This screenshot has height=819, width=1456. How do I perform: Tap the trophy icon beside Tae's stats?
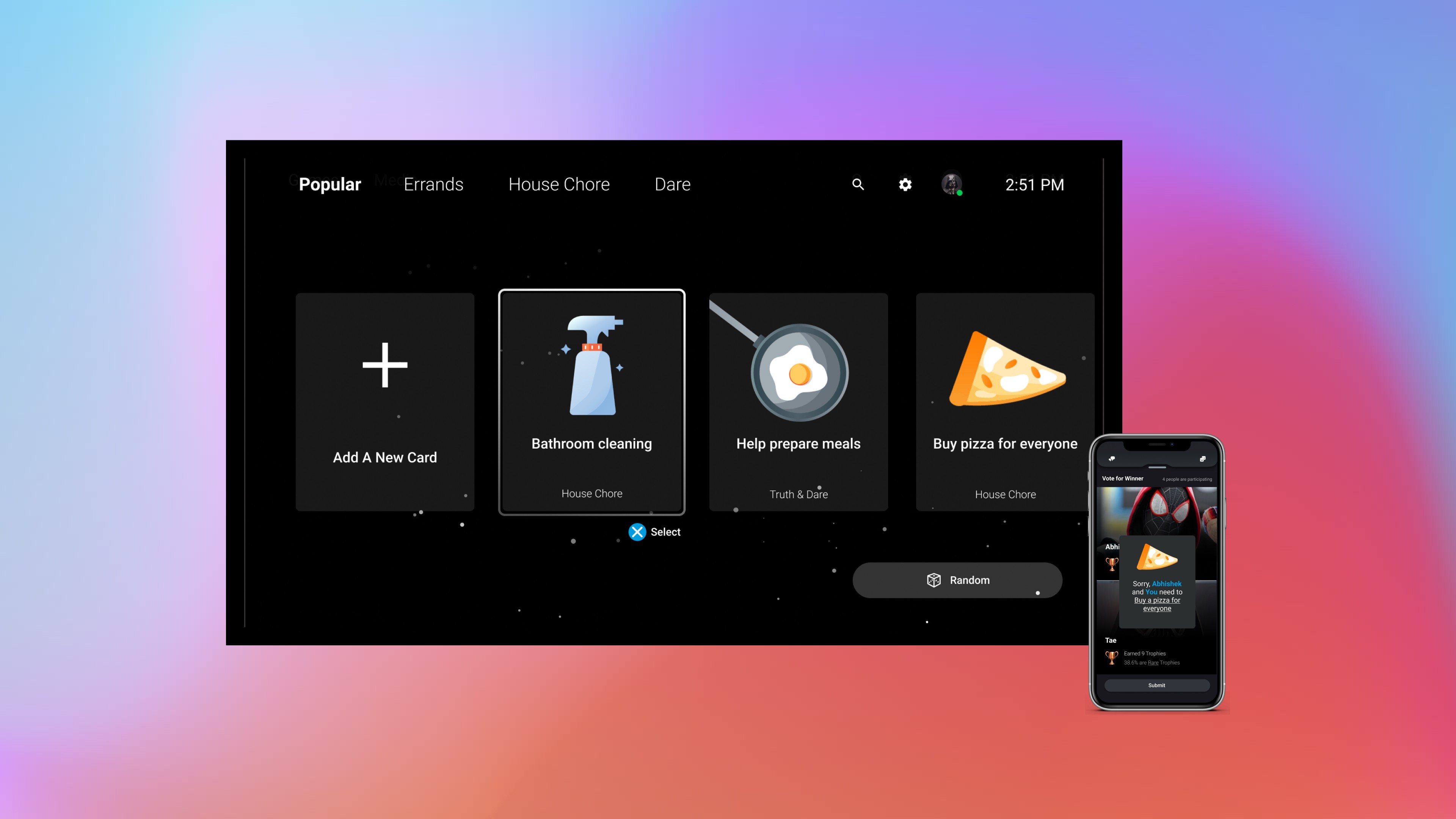tap(1111, 657)
